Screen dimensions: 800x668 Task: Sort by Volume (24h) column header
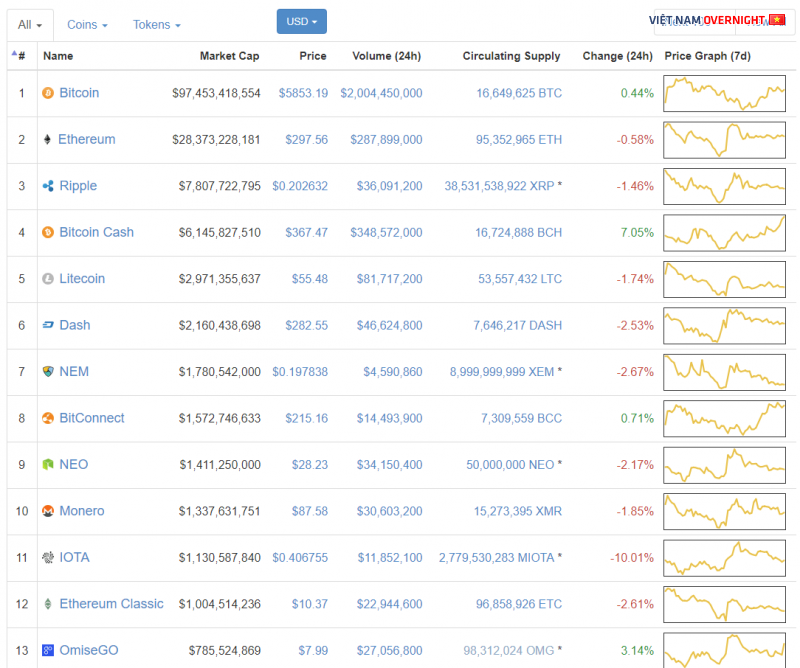387,56
